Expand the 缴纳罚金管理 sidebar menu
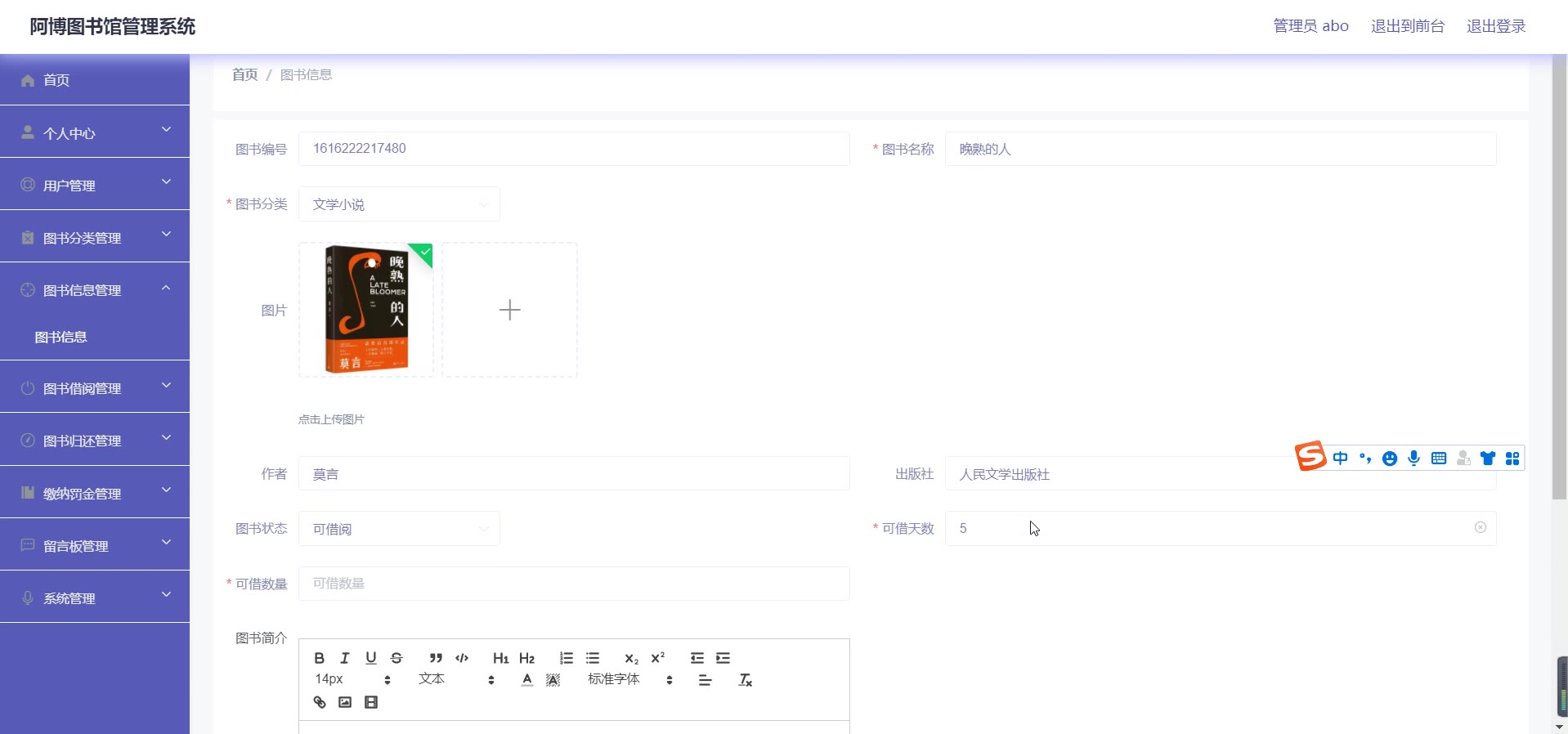Screen dimensions: 1568x734 [x=95, y=492]
